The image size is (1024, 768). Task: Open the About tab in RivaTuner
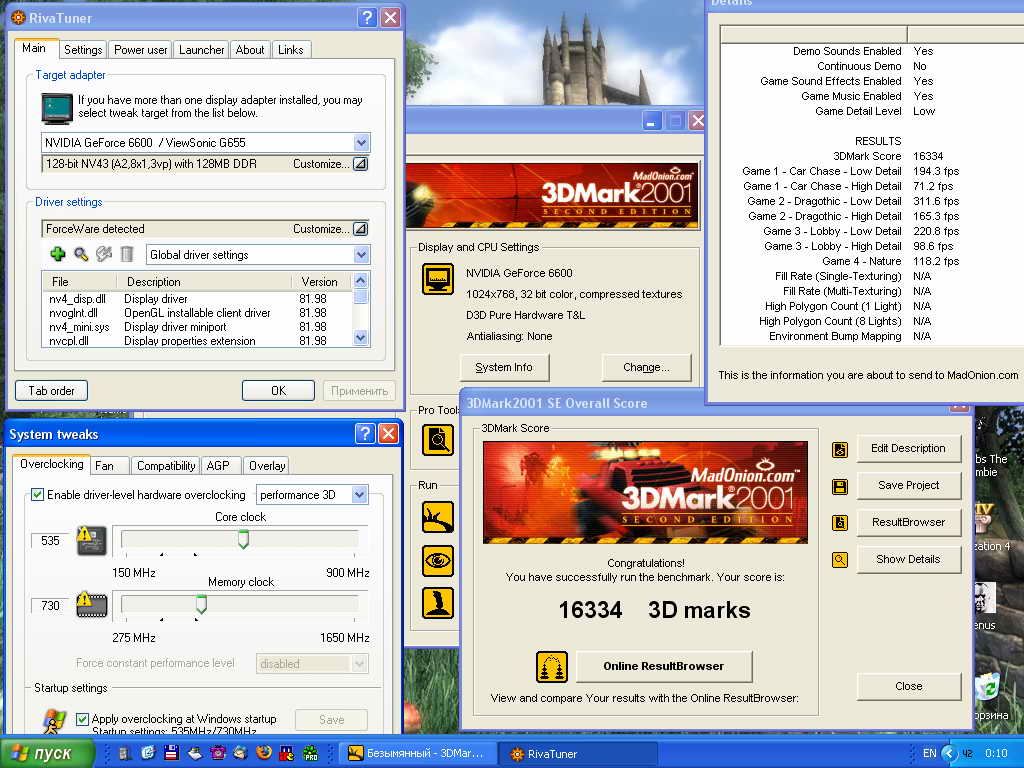(249, 50)
